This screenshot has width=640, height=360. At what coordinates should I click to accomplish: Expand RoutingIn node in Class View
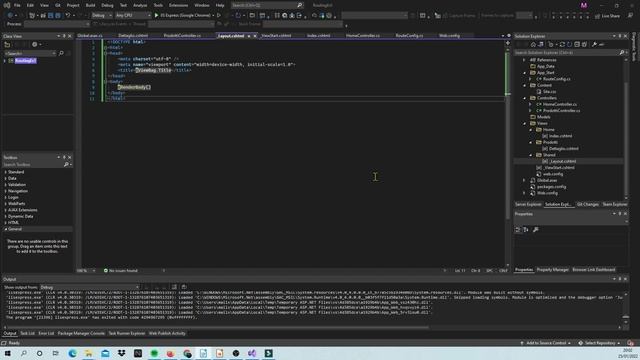pos(5,61)
